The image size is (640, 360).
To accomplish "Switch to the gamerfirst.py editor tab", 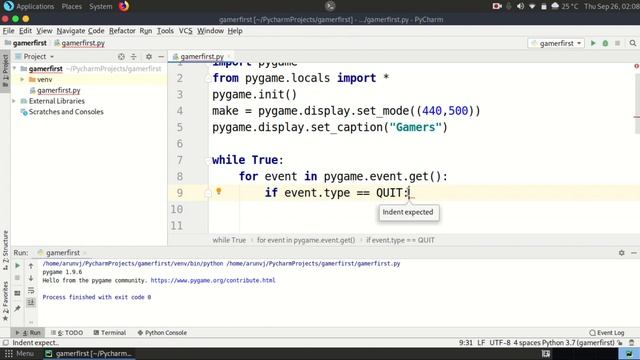I will coord(202,57).
